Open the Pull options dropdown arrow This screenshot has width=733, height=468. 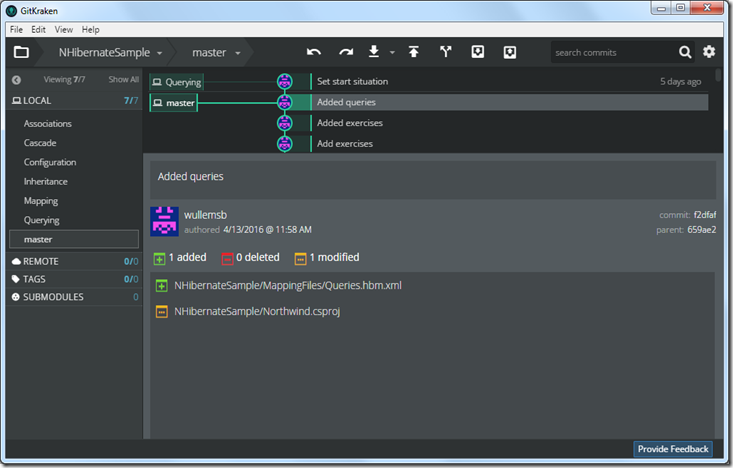(x=392, y=52)
